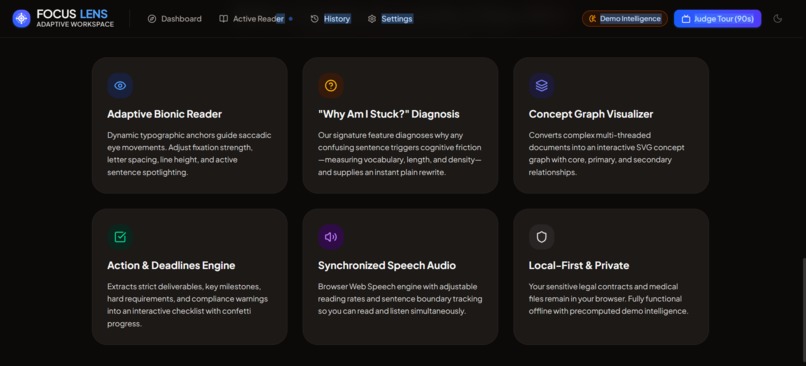Click the History clock icon
806x366 pixels.
pos(315,19)
